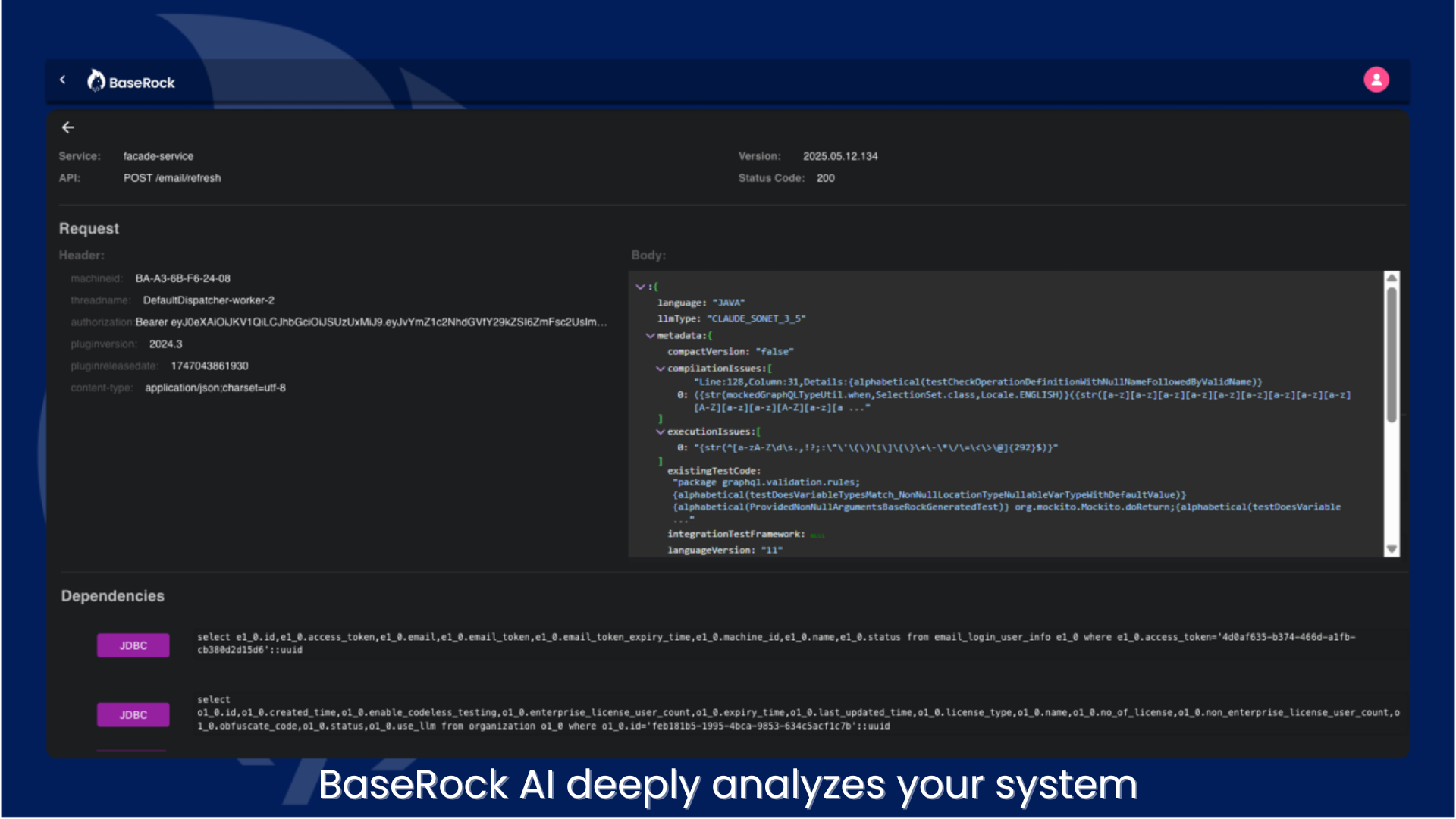
Task: Click the first JDBC dependency badge
Action: [133, 645]
